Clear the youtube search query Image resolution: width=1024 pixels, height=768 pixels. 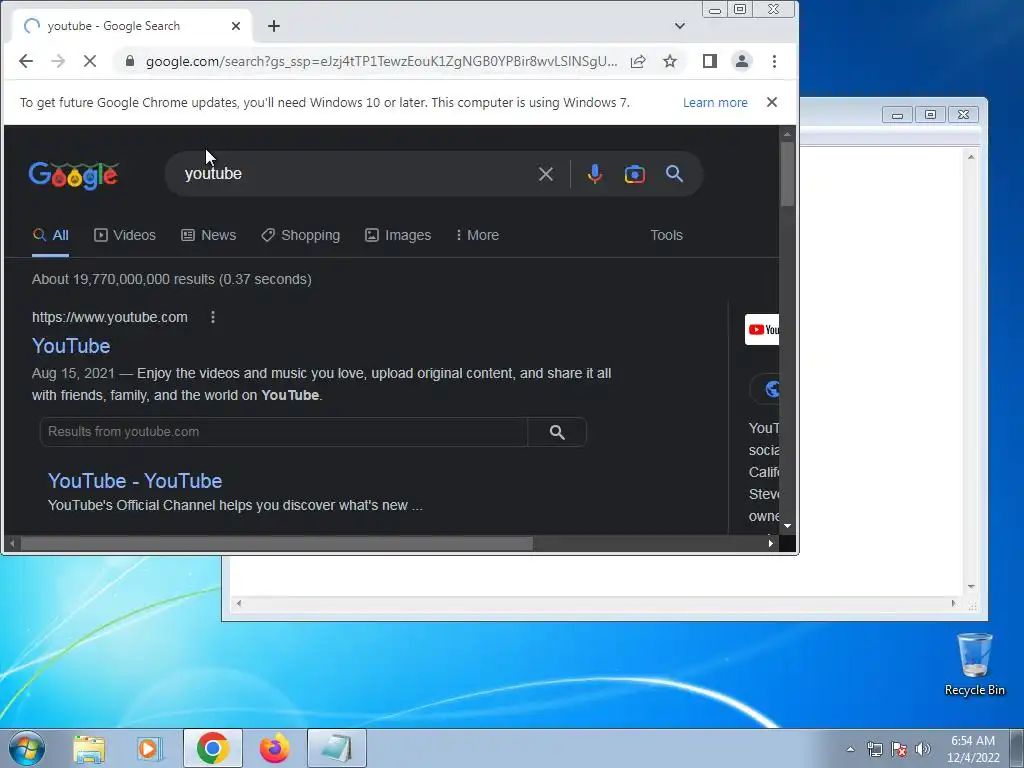[x=546, y=174]
